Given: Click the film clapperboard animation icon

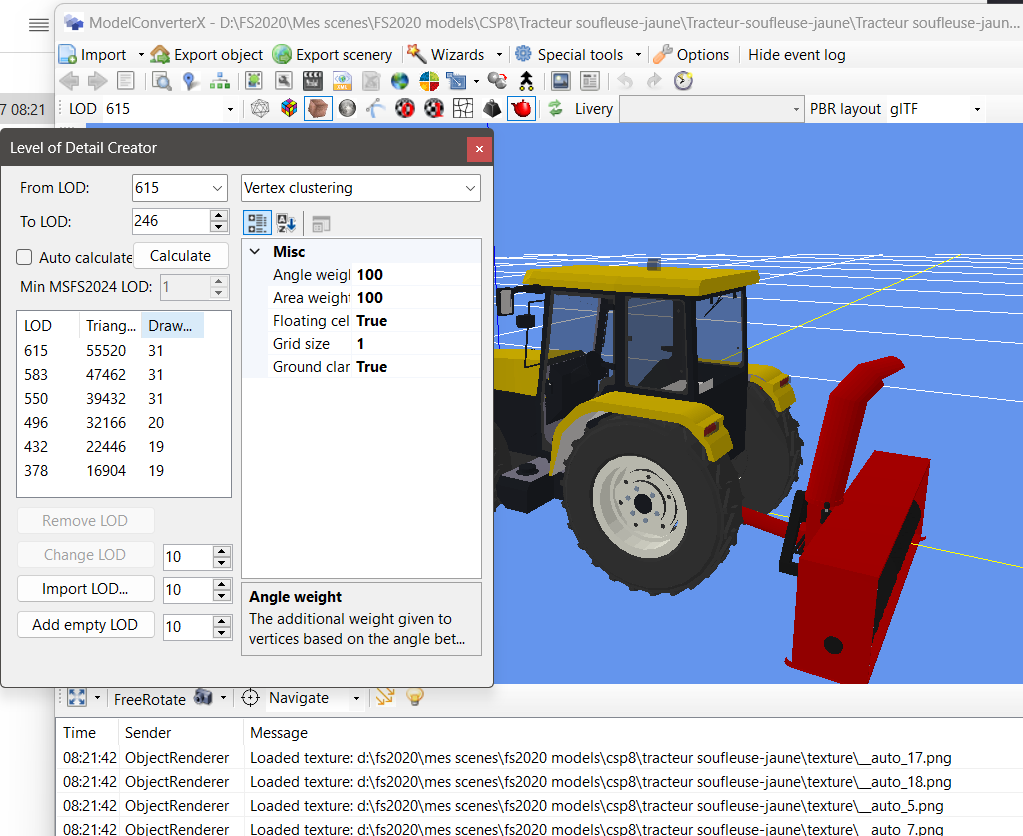Looking at the screenshot, I should tap(313, 81).
